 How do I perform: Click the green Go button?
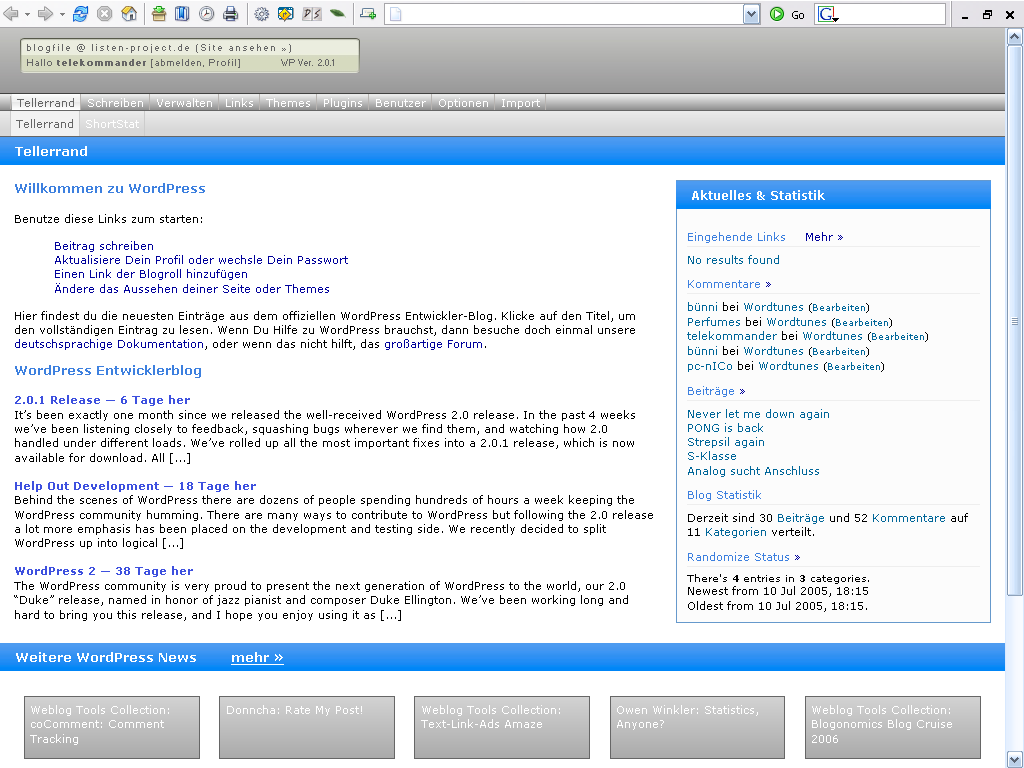(x=787, y=14)
